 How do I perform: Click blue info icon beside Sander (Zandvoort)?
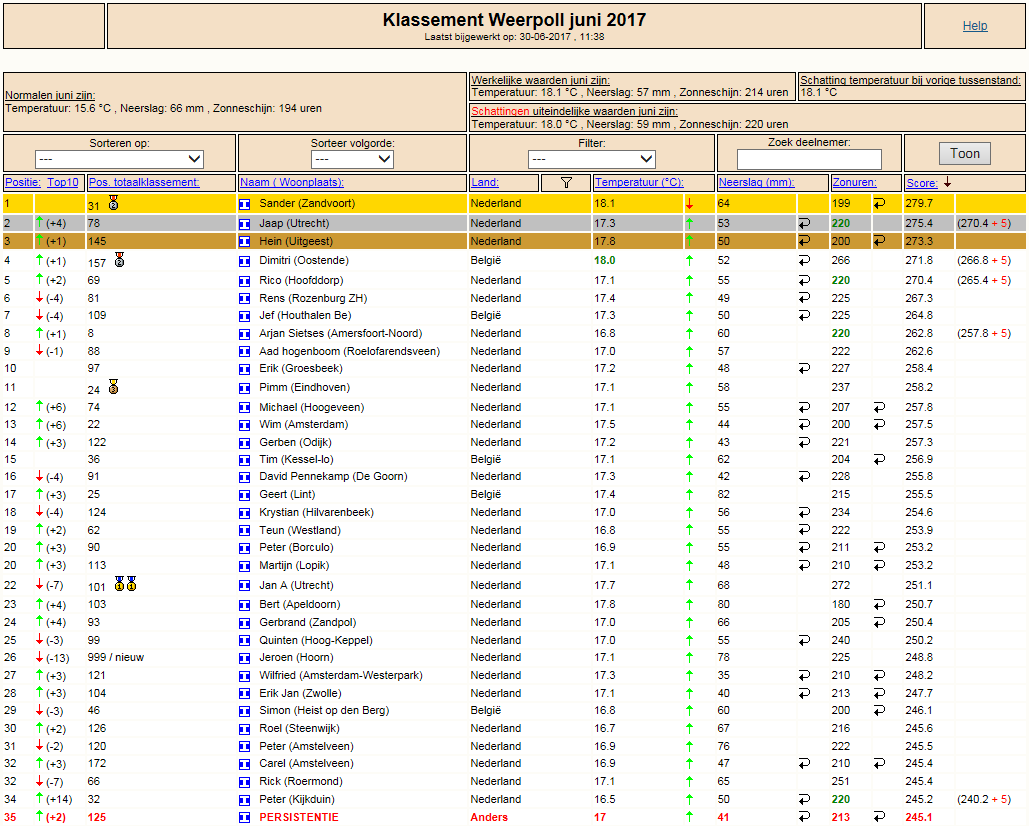[x=245, y=204]
